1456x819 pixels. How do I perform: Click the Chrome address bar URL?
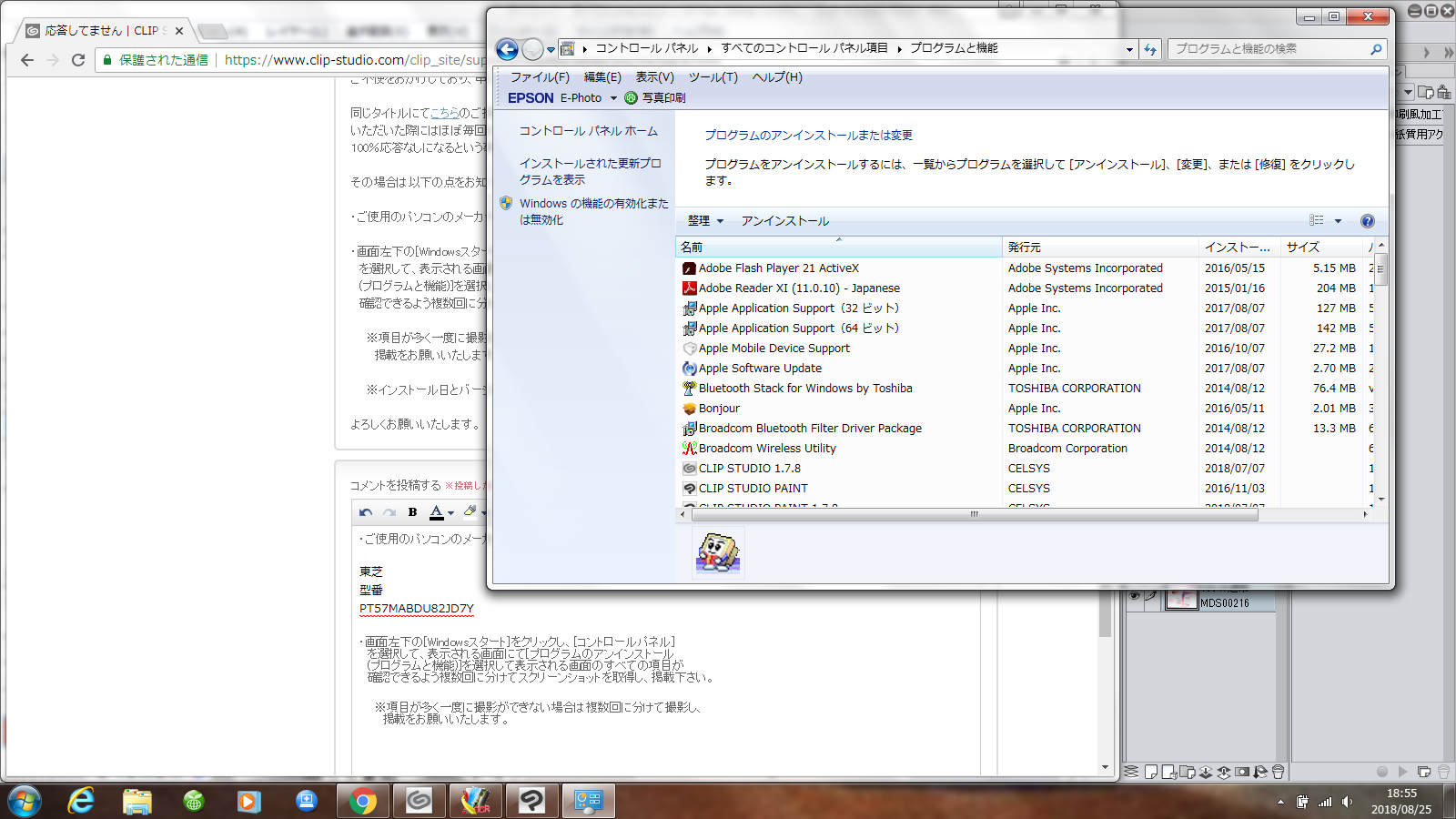point(355,60)
